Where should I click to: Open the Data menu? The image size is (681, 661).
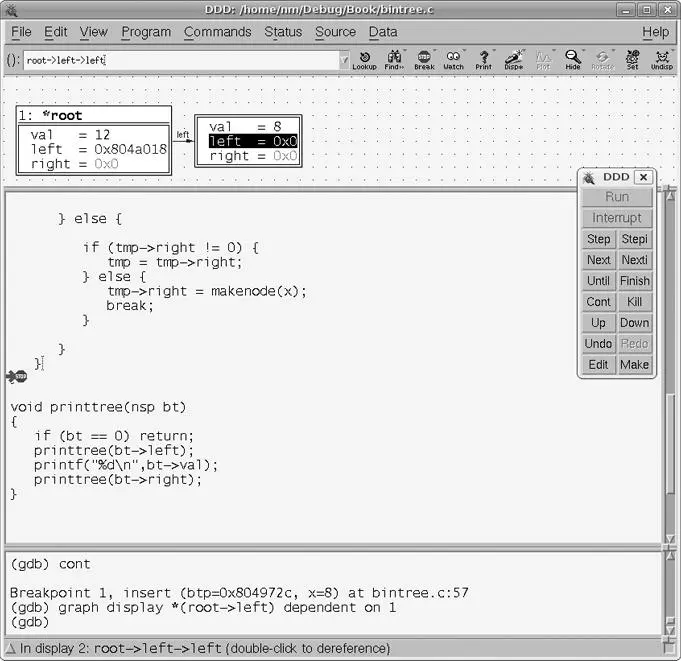point(383,32)
